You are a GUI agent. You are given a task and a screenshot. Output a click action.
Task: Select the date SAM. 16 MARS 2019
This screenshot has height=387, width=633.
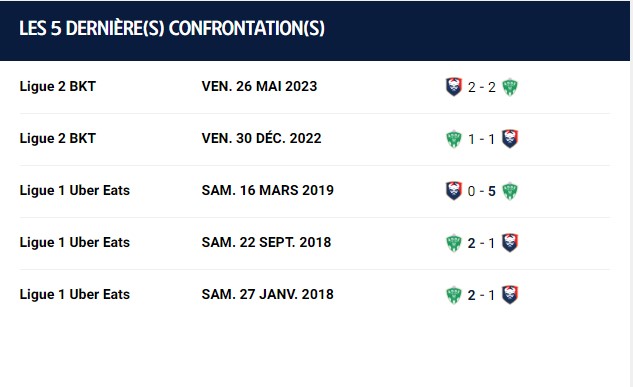pyautogui.click(x=268, y=190)
